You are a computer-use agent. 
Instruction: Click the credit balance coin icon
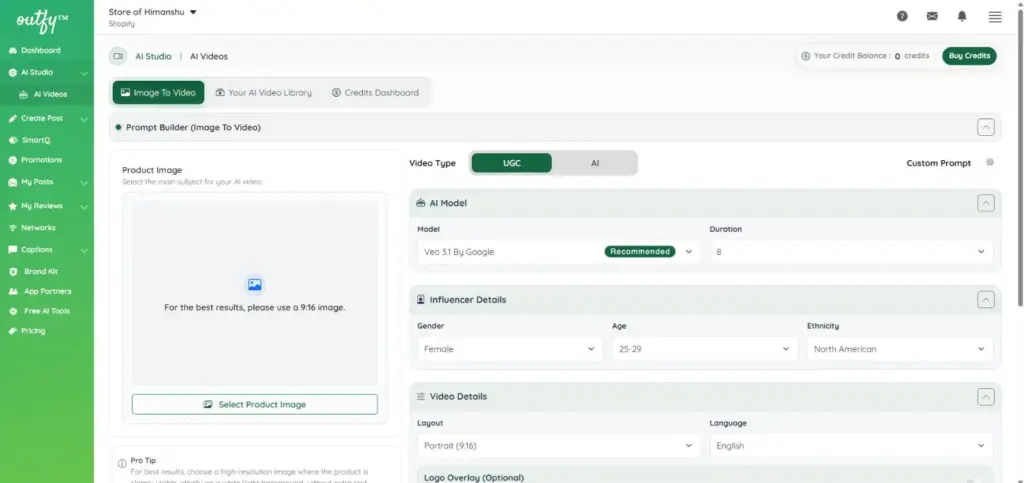point(805,56)
